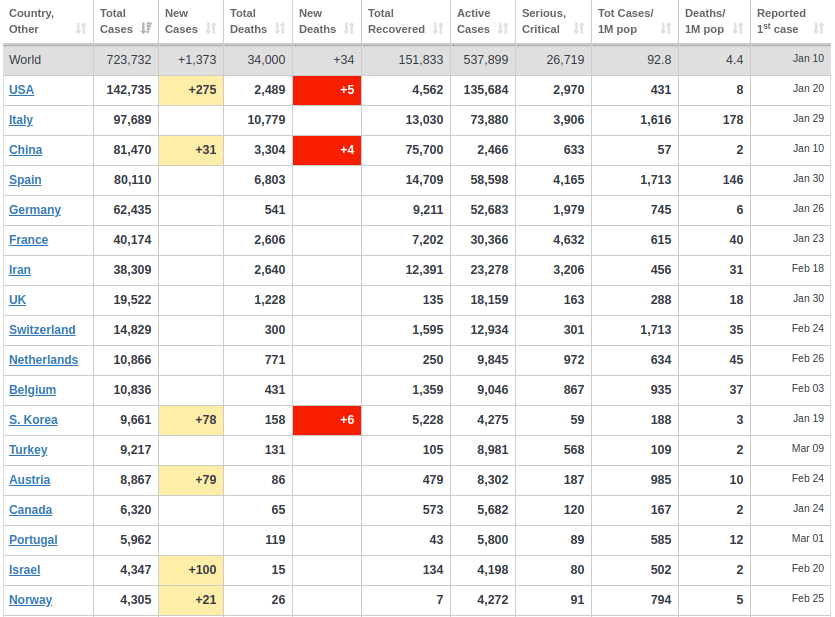Open the Austria country link
This screenshot has width=835, height=617.
(29, 480)
